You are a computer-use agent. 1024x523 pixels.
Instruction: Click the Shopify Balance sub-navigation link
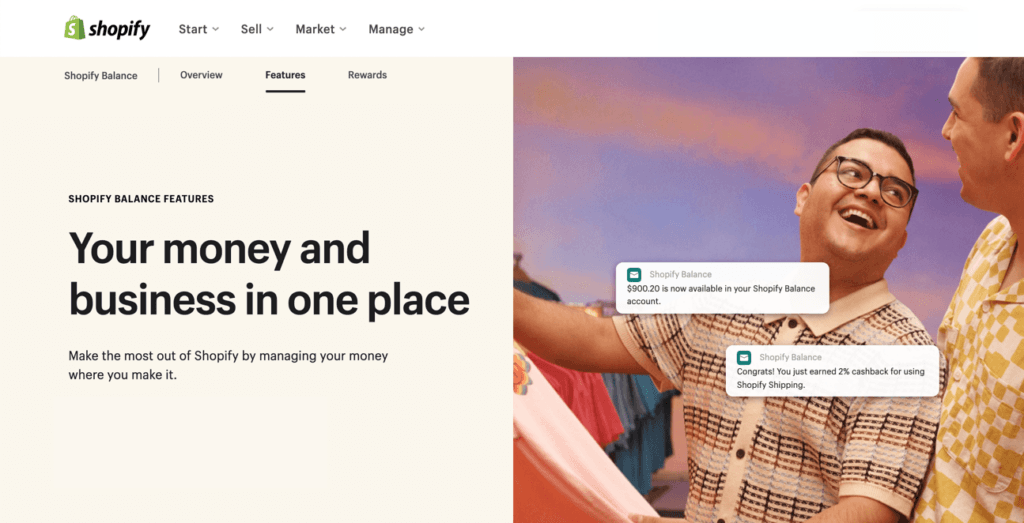tap(101, 76)
